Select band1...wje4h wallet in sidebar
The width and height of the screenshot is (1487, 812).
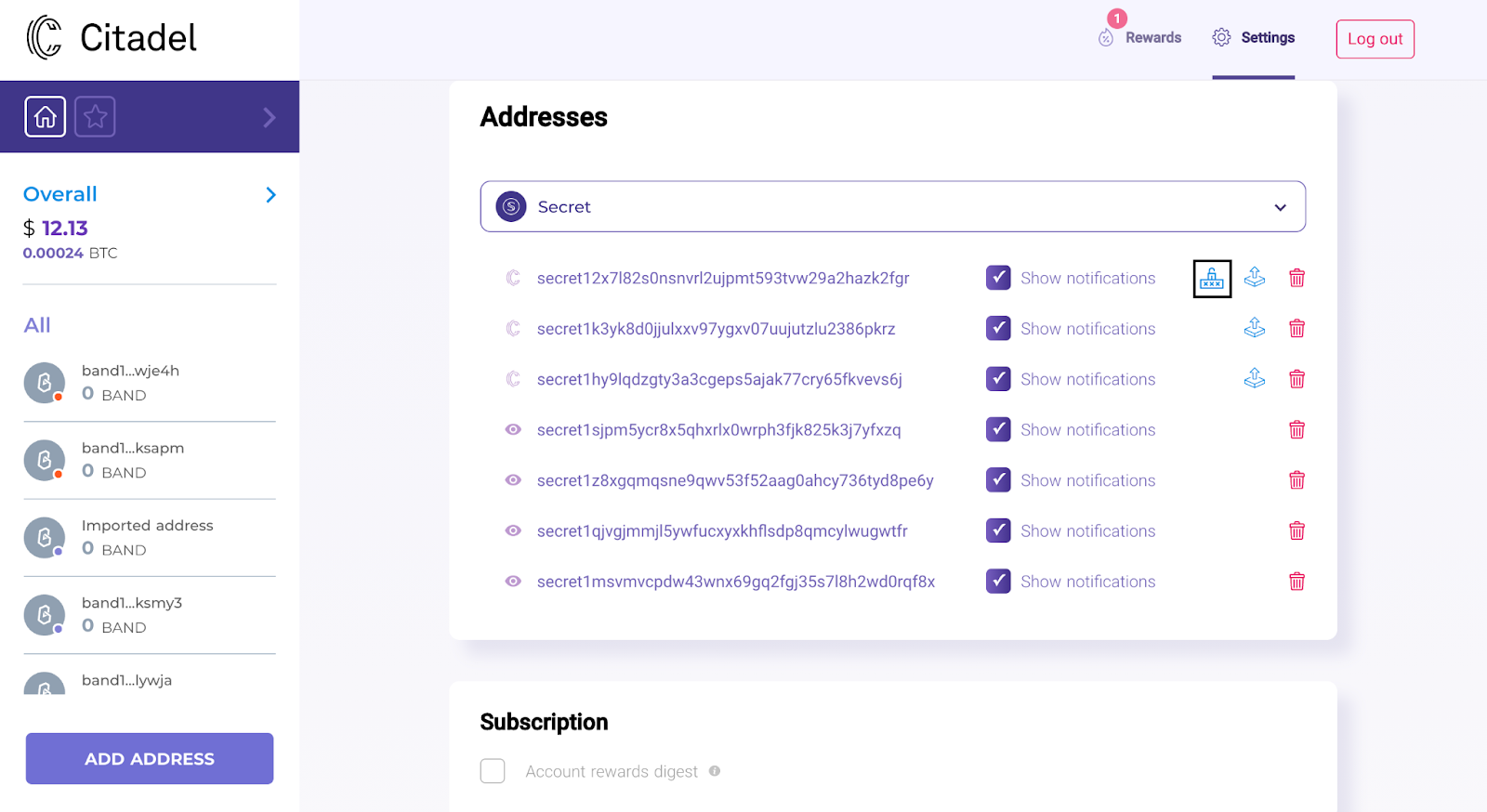tap(150, 383)
